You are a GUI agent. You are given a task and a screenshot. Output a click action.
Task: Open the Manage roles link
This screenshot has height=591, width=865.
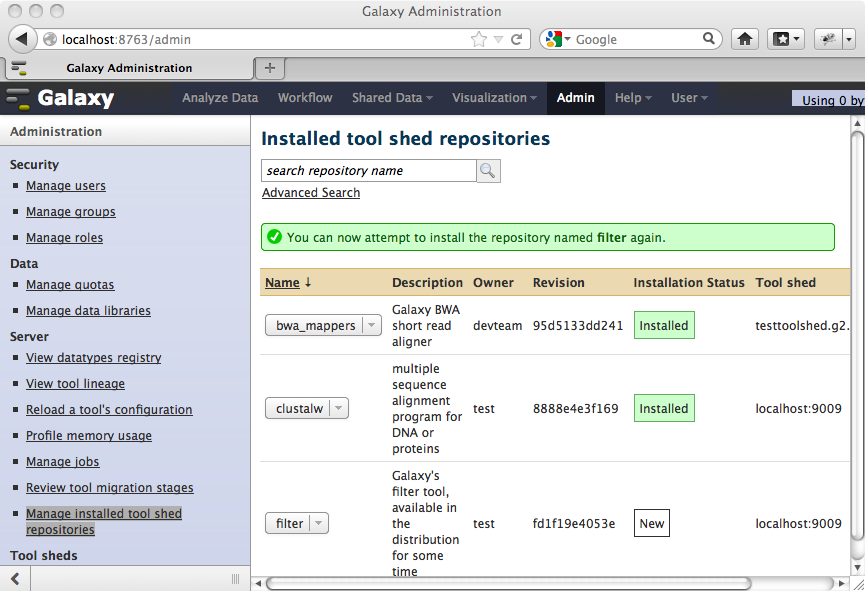point(64,237)
